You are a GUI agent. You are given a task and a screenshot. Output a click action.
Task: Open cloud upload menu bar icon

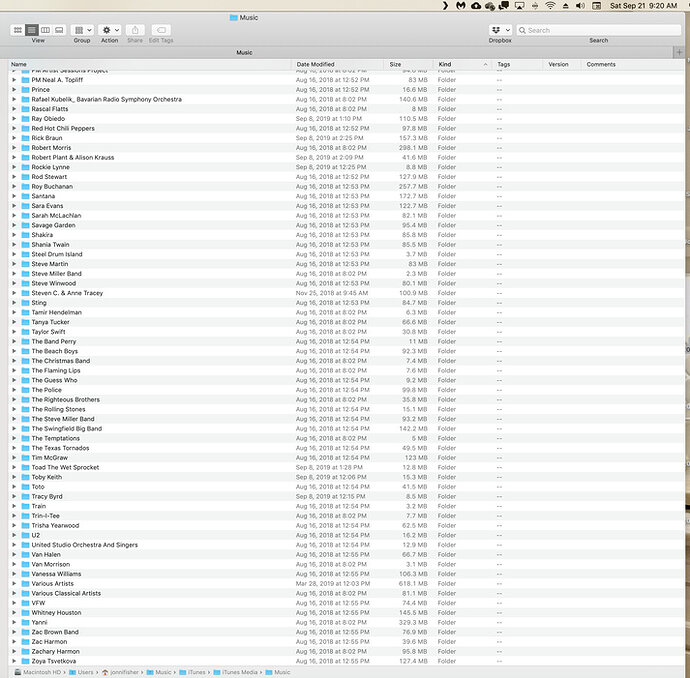476,6
